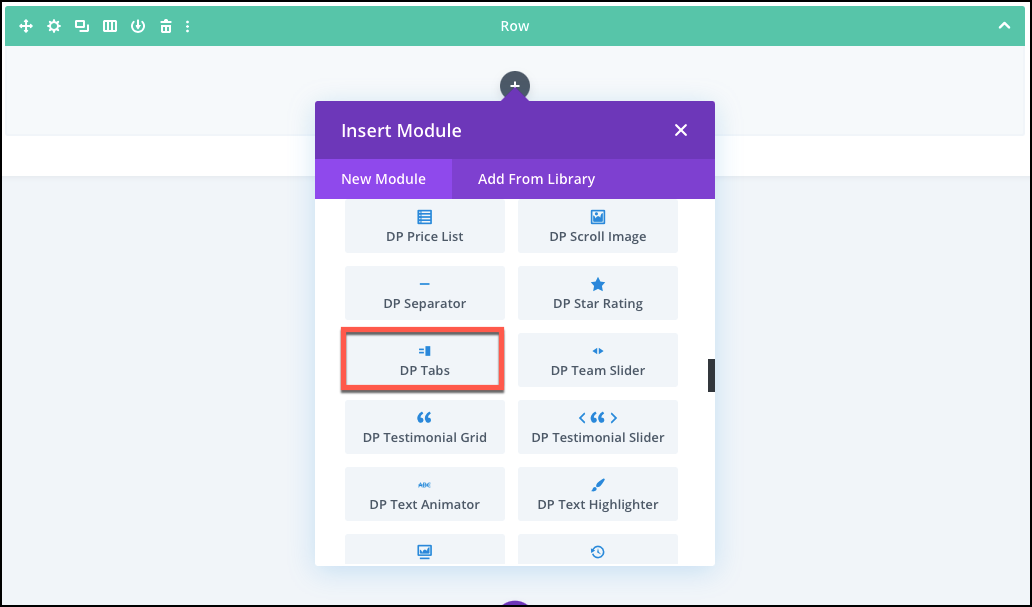1032x607 pixels.
Task: Choose the DP Star Rating module
Action: 598,293
